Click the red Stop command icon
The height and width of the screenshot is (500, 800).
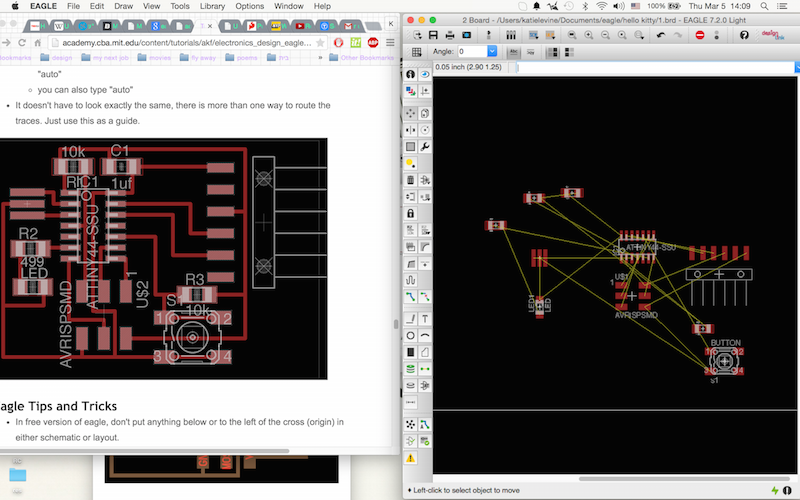(x=699, y=35)
